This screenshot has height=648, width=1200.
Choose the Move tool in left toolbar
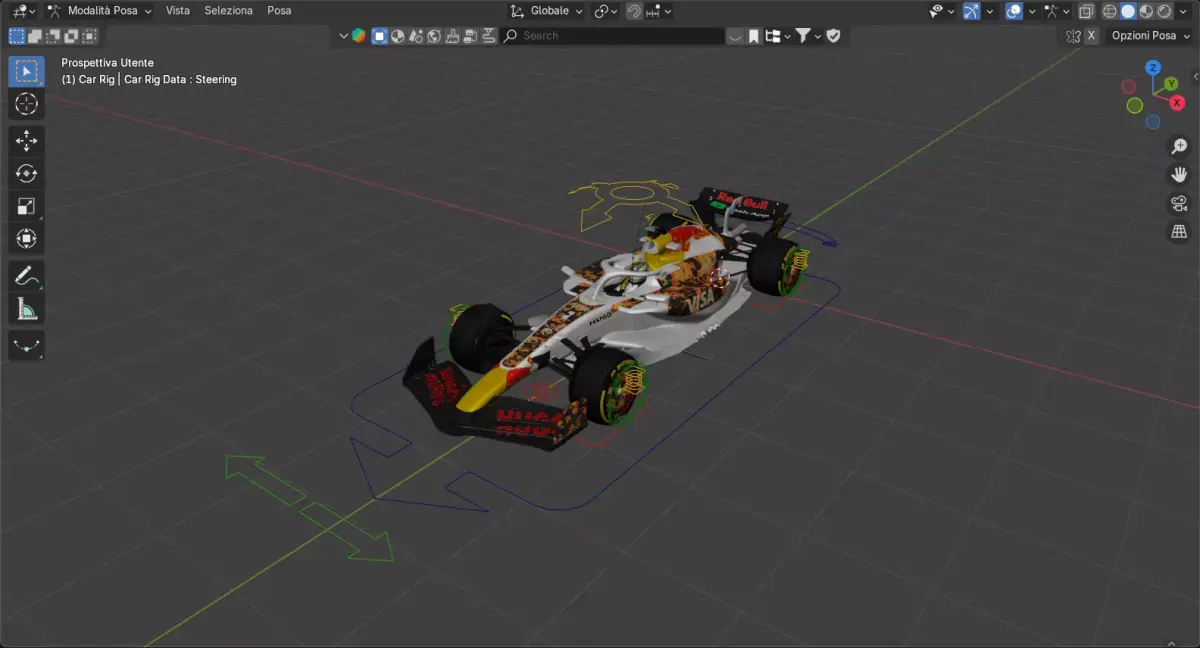tap(27, 141)
